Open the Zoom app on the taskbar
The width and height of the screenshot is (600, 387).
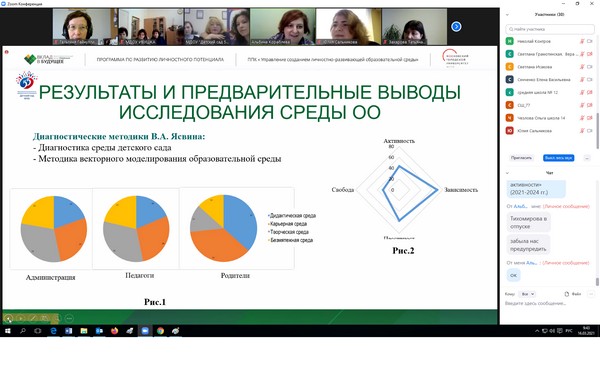coord(145,331)
